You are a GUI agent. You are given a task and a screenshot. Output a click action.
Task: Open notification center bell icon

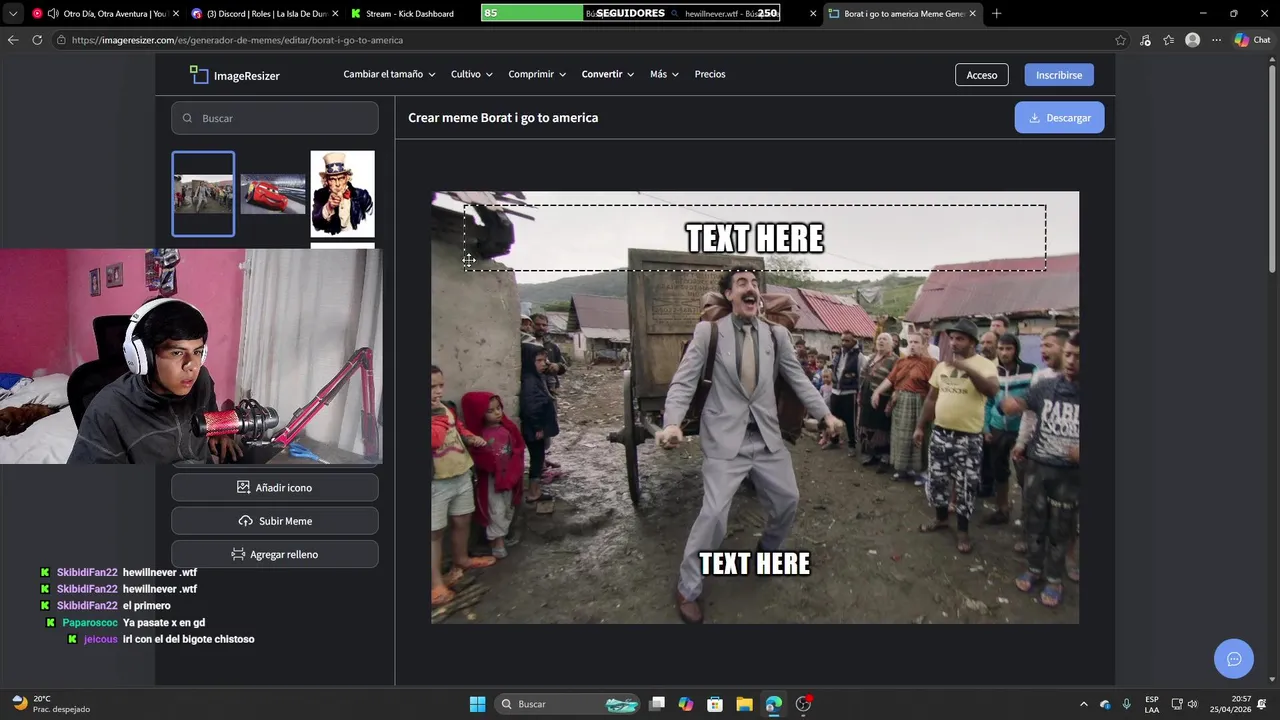(x=1262, y=704)
